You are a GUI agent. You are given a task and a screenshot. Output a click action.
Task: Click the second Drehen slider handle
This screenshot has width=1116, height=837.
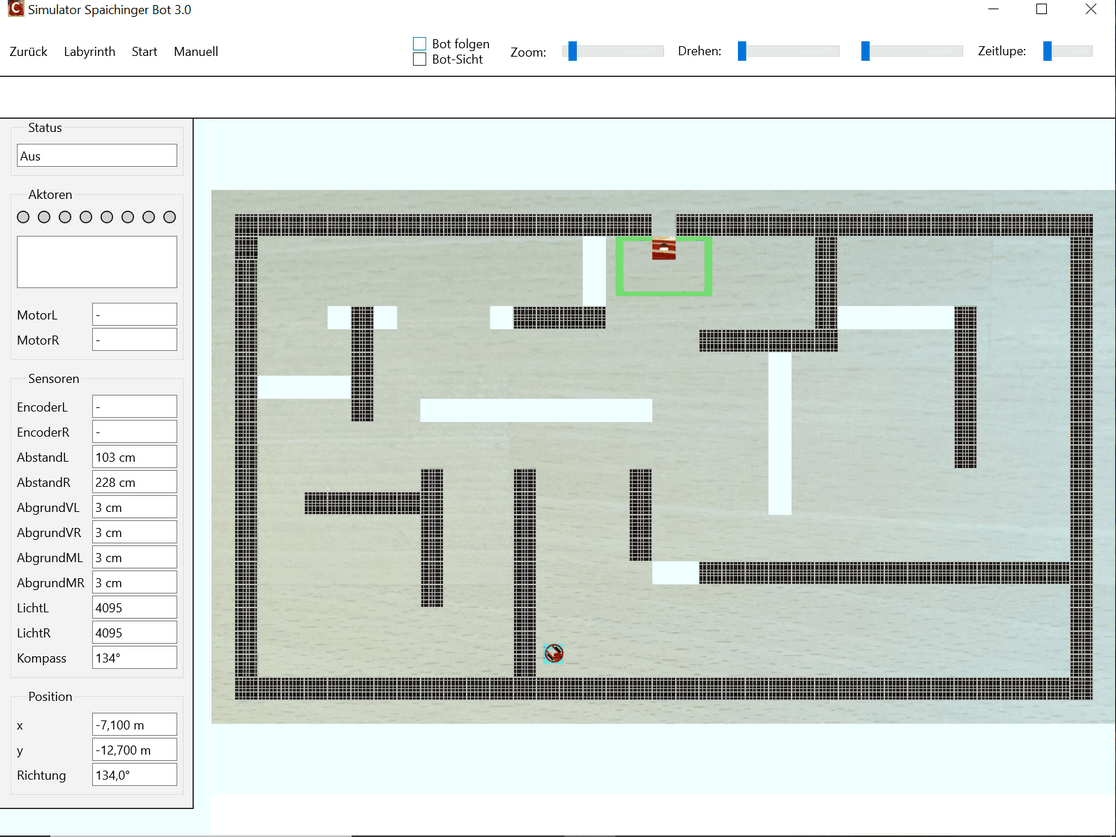click(x=866, y=51)
